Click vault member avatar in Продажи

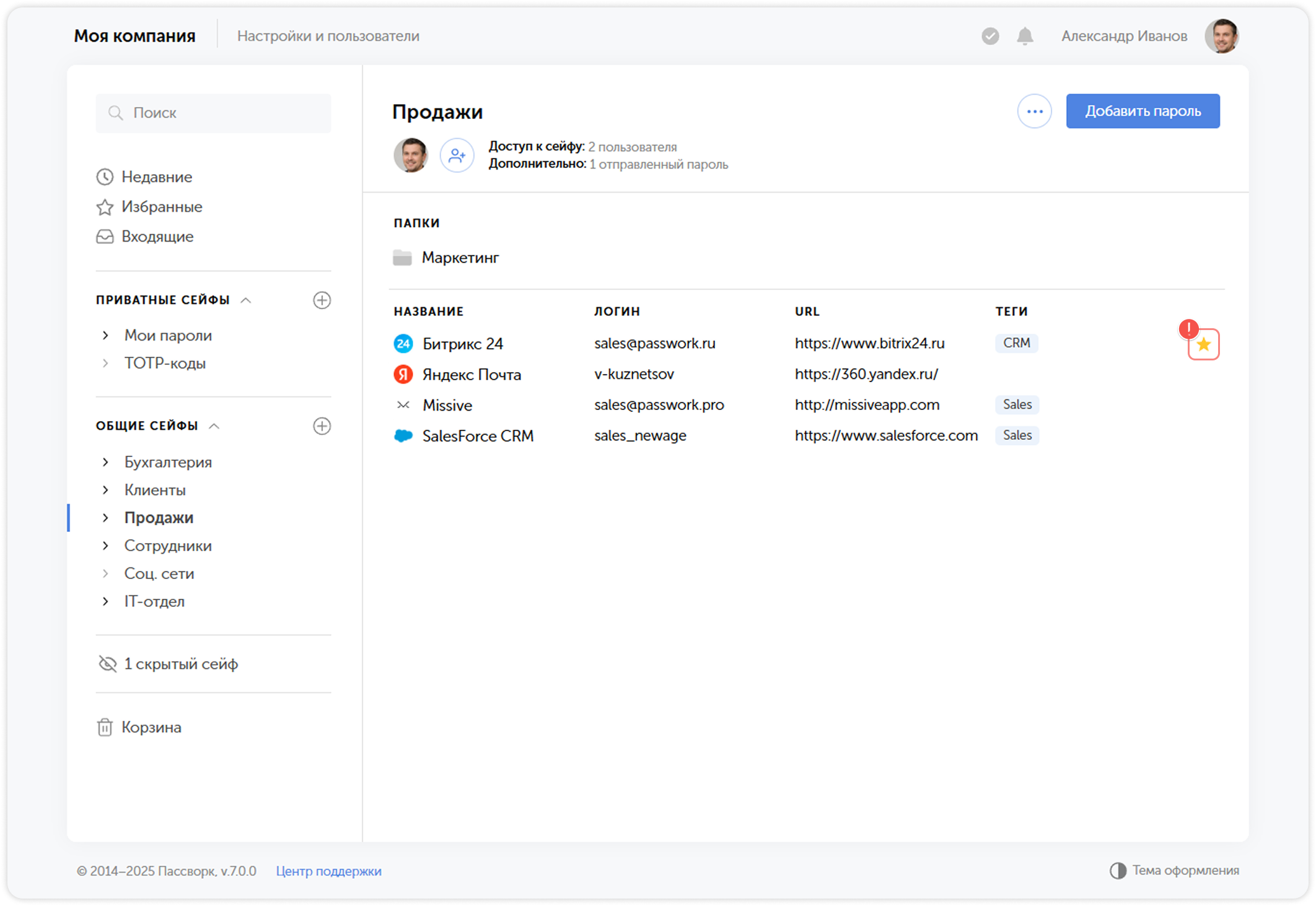(411, 155)
